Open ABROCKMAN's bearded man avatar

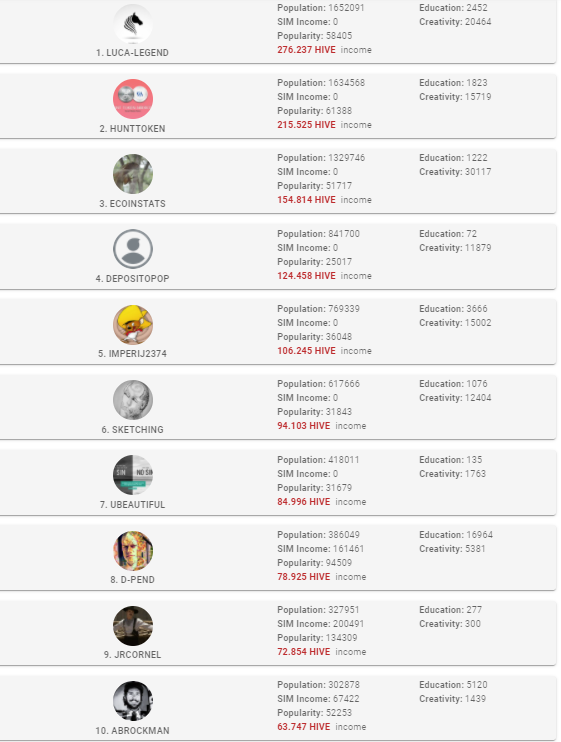tap(133, 701)
